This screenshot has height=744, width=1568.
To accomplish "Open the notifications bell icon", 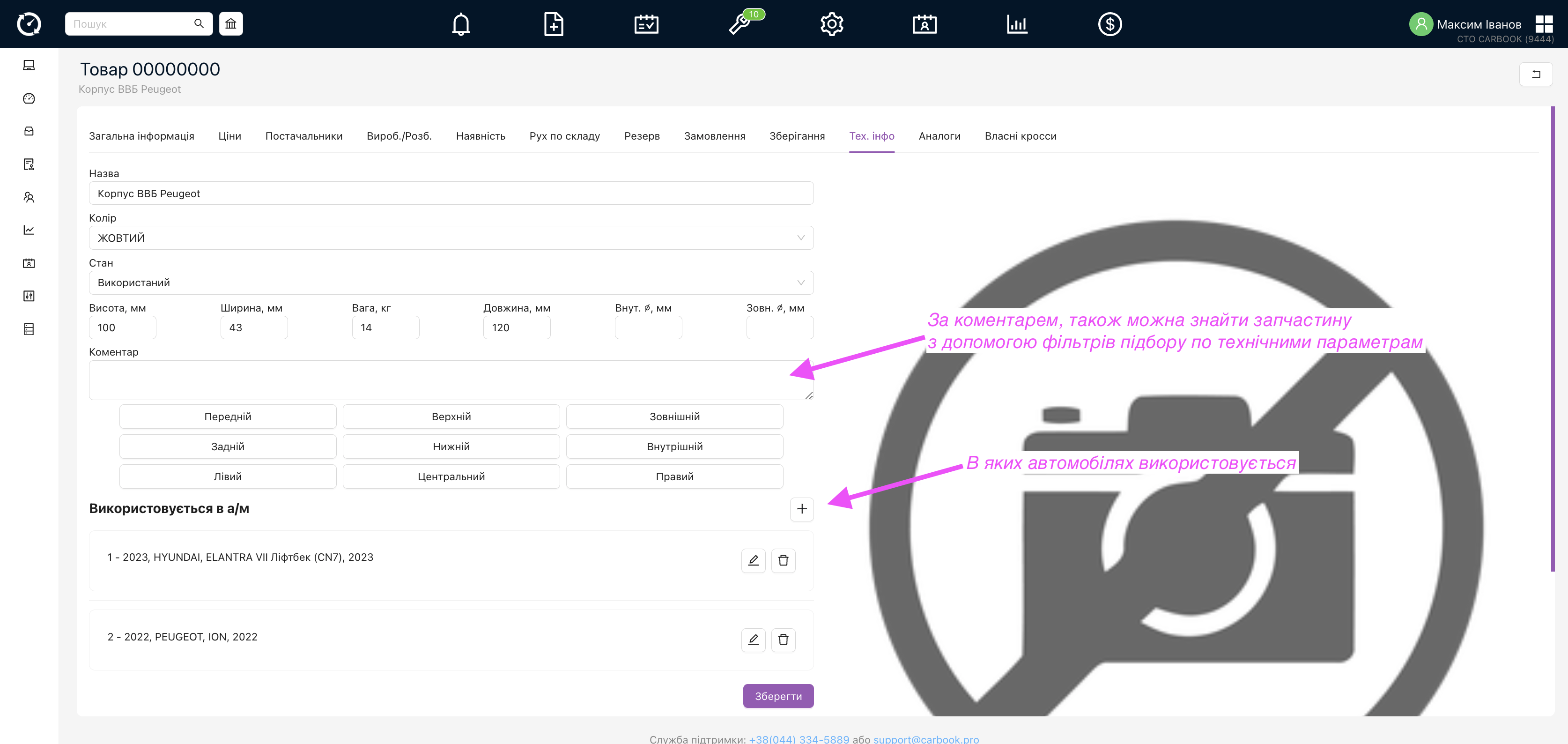I will 461,24.
